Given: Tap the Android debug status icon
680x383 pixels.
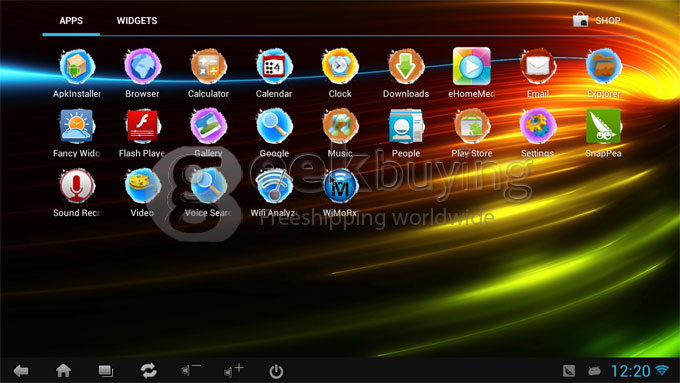Looking at the screenshot, I should pos(594,371).
